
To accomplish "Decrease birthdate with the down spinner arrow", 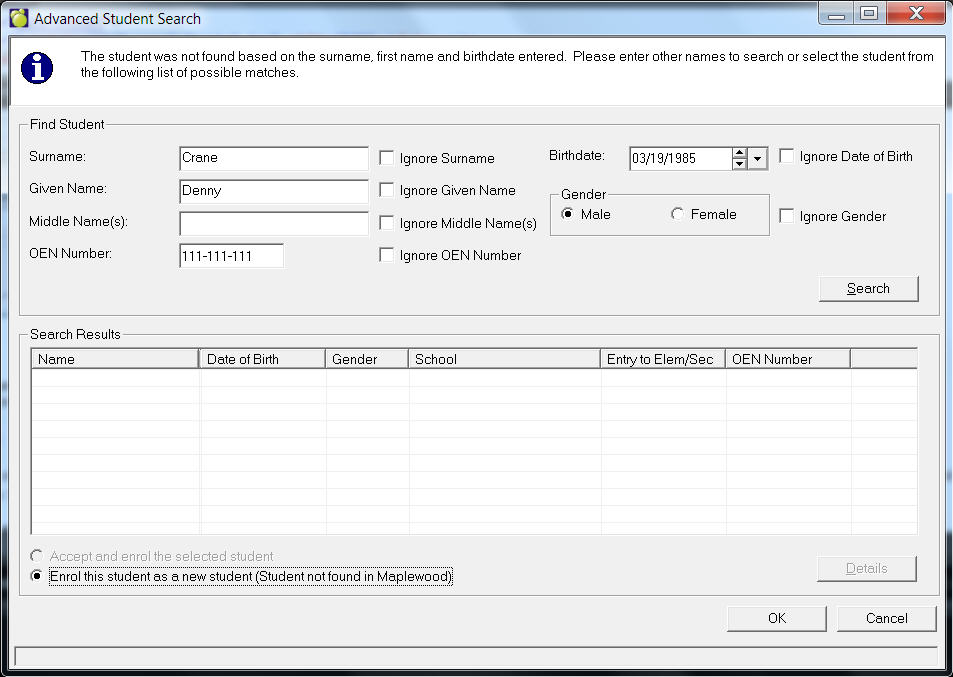I will tap(739, 164).
